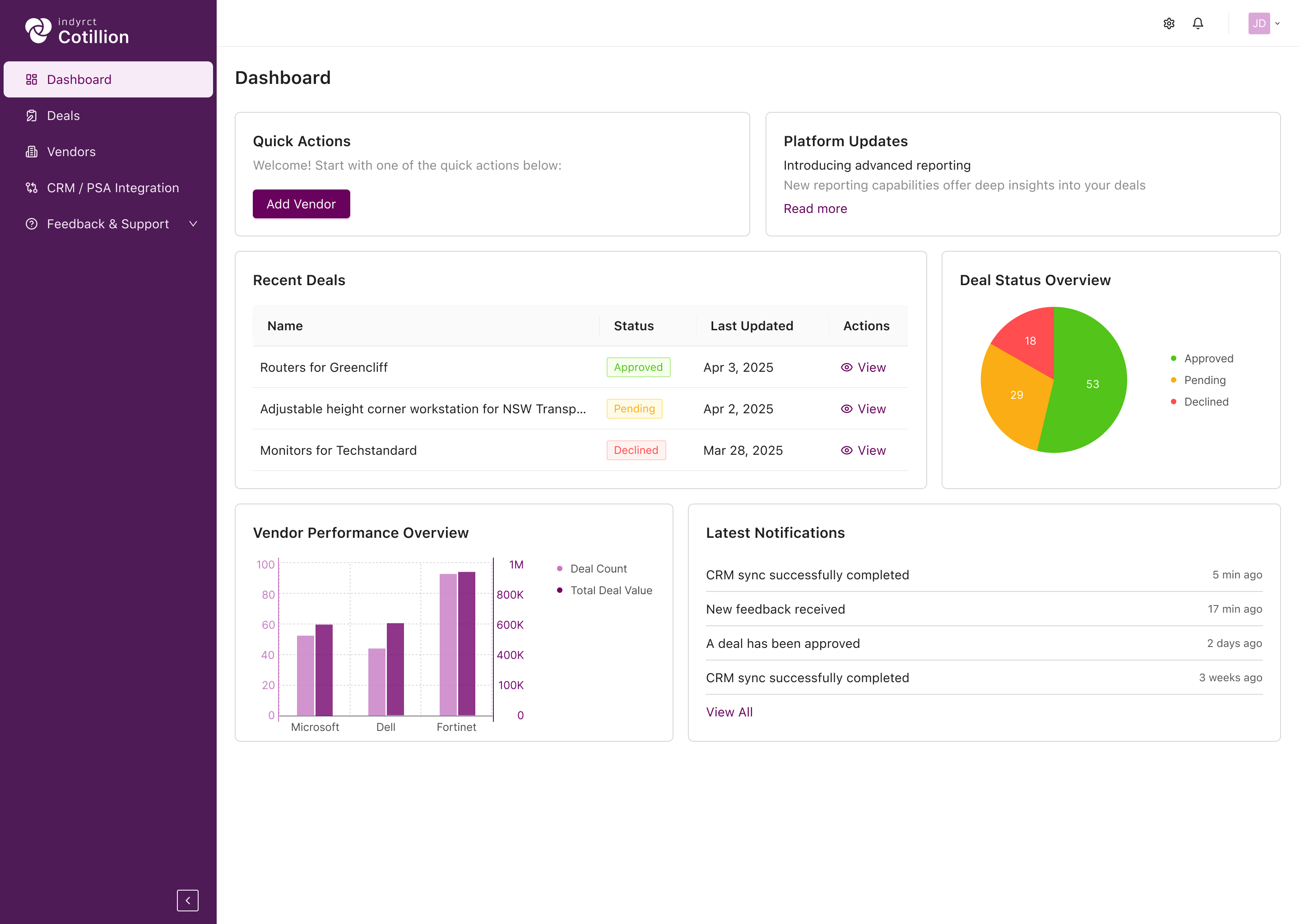Viewport: 1300px width, 924px height.
Task: Click the JD user avatar
Action: click(1258, 23)
